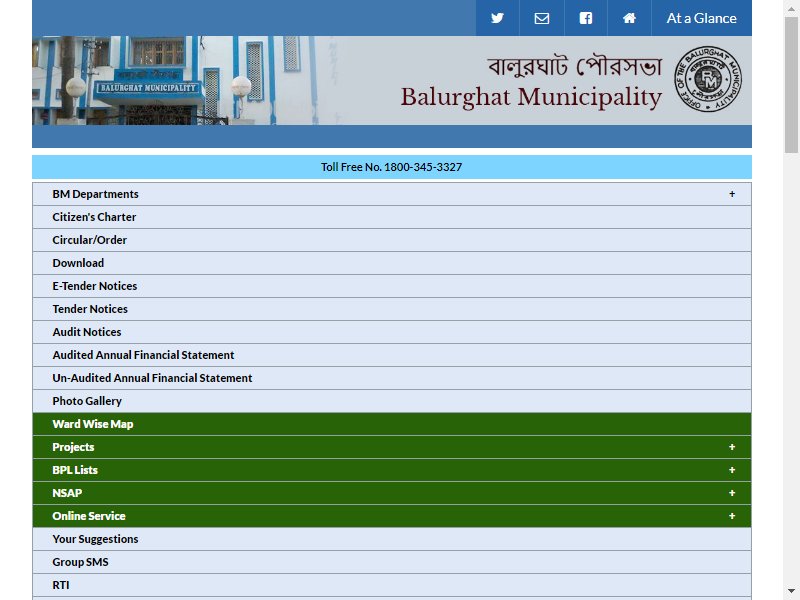Open the Twitter icon link
The height and width of the screenshot is (600, 800).
tap(497, 18)
